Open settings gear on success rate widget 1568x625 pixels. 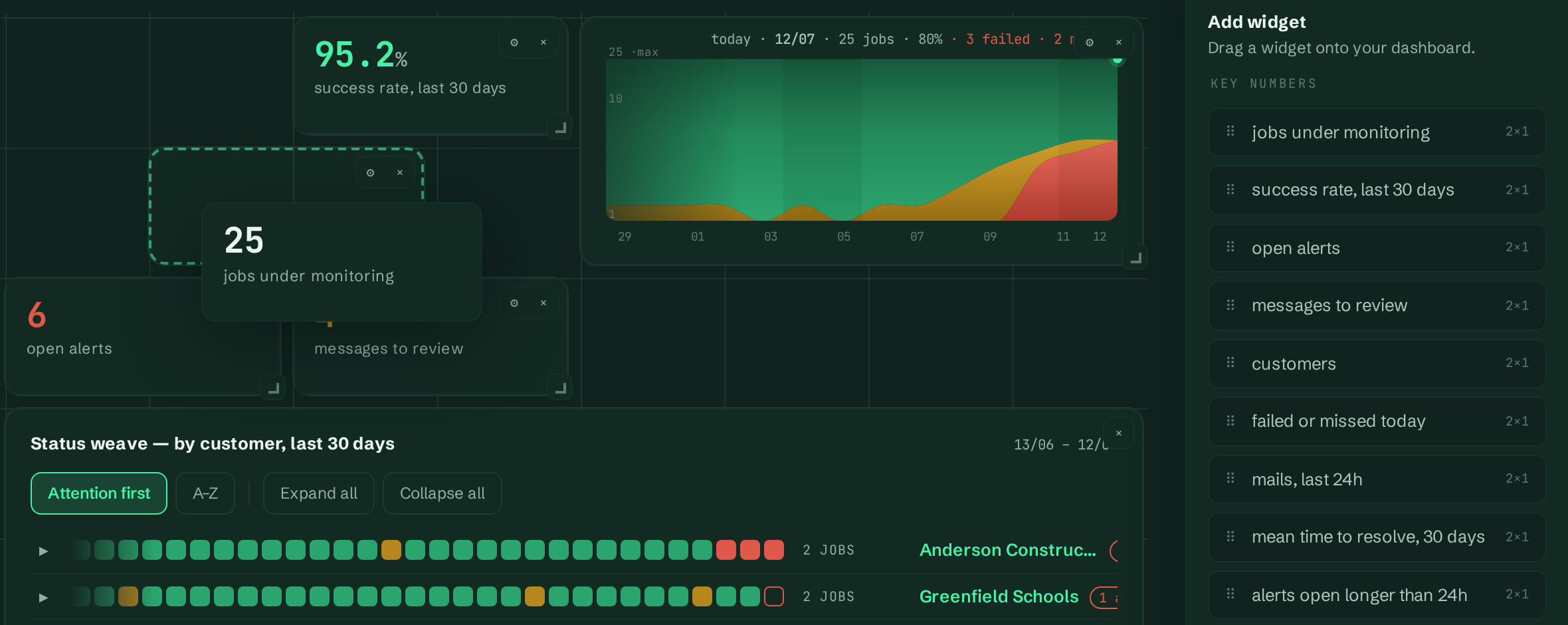point(514,43)
